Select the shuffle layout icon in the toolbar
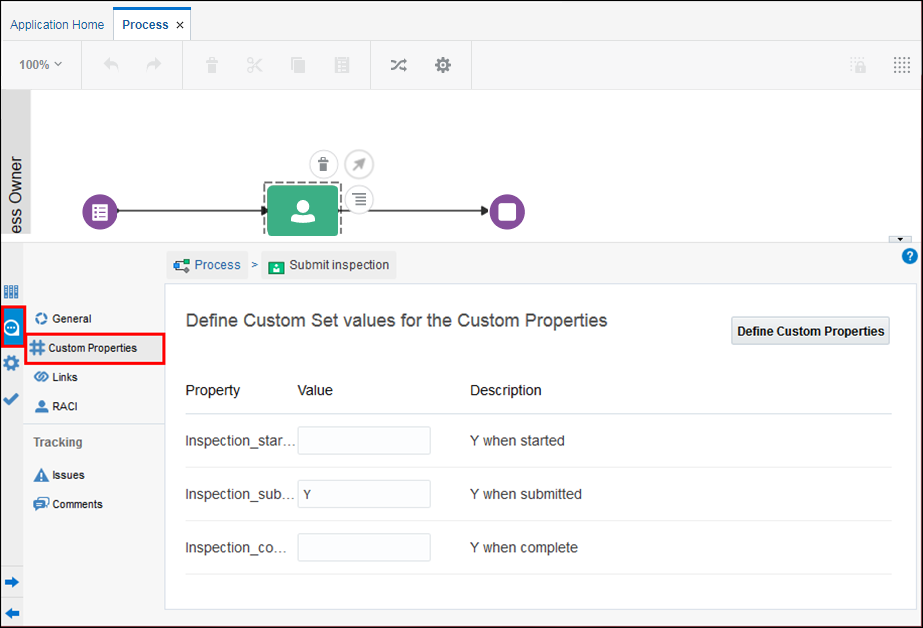923x628 pixels. (398, 64)
